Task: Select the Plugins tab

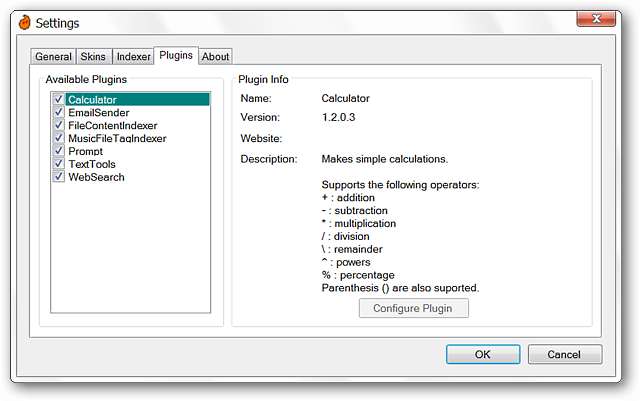Action: 176,55
